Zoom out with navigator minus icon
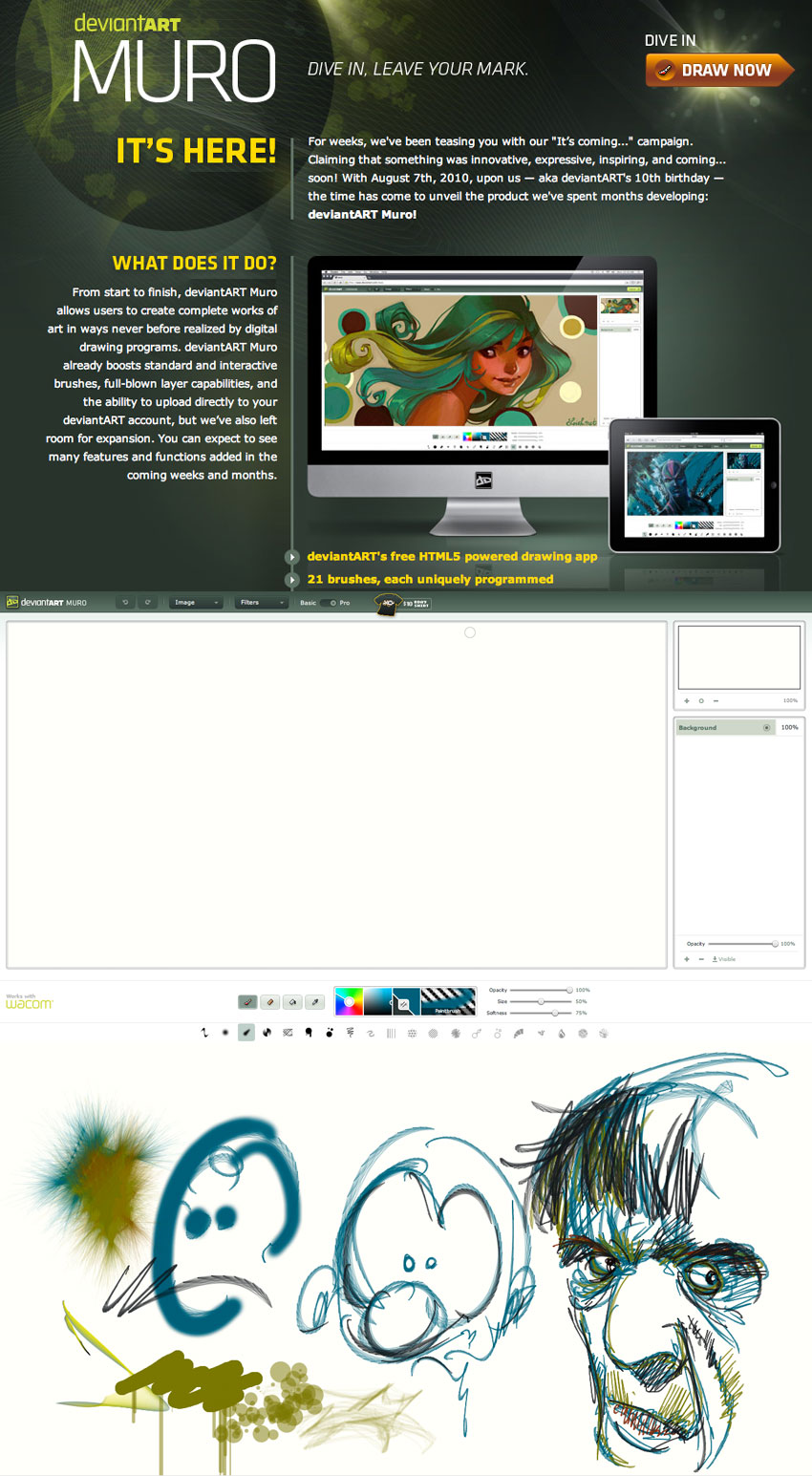This screenshot has height=1476, width=812. pos(716,701)
